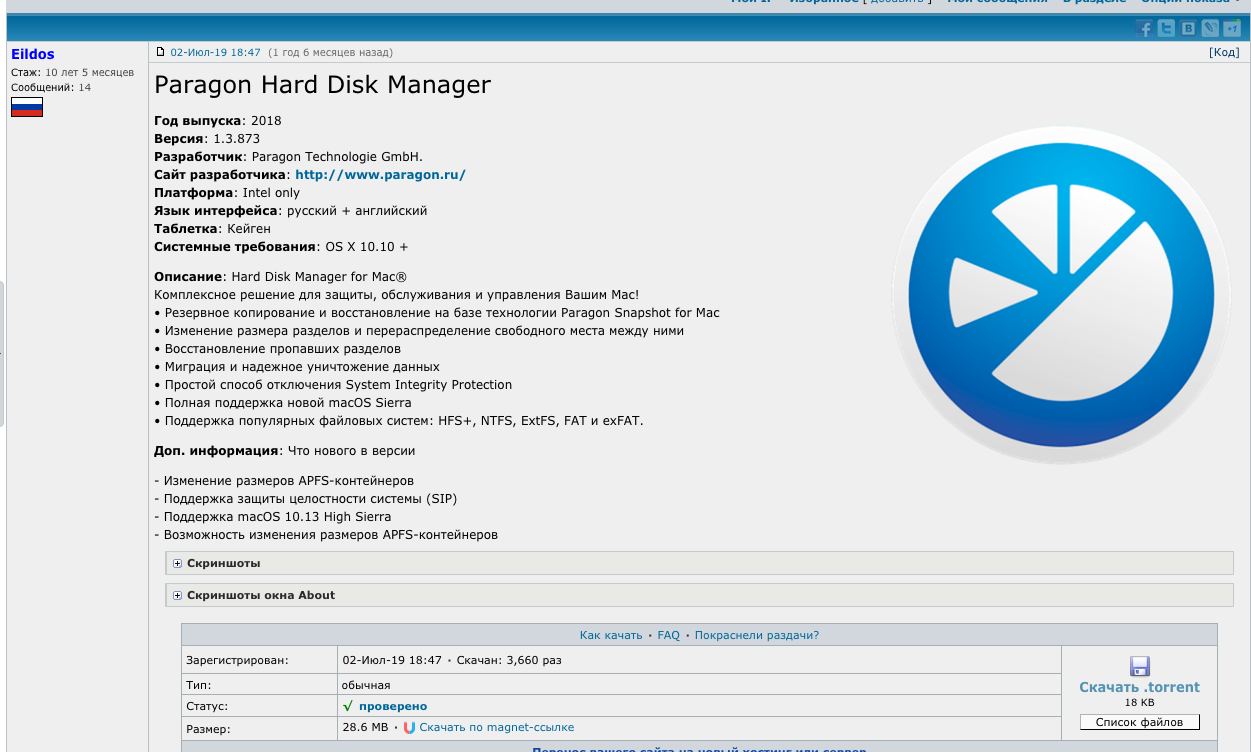Click the Скачать .torrent link

[x=1139, y=687]
